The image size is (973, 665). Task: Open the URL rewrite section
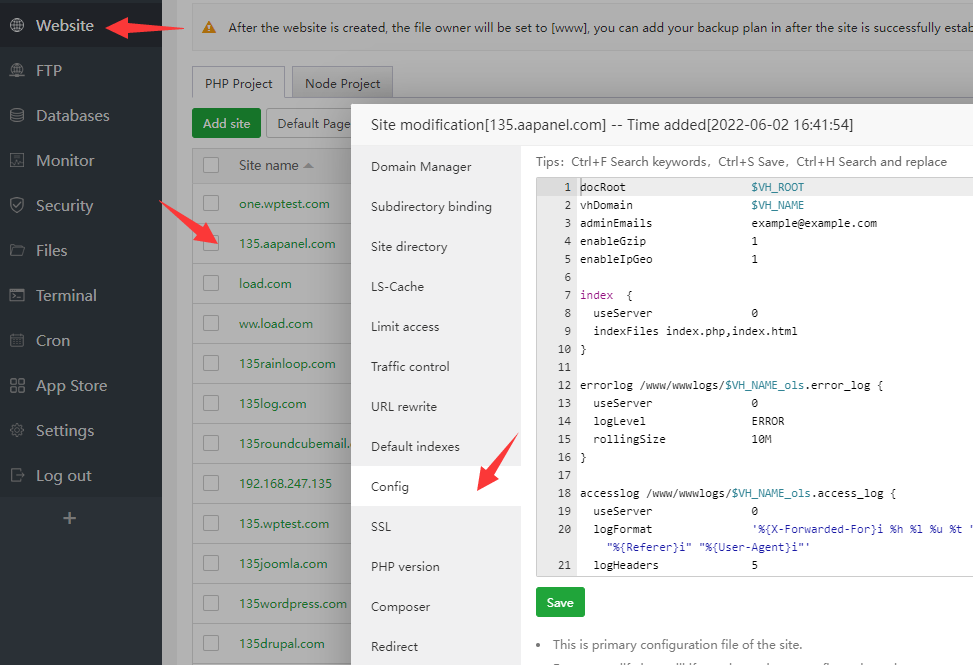point(404,406)
